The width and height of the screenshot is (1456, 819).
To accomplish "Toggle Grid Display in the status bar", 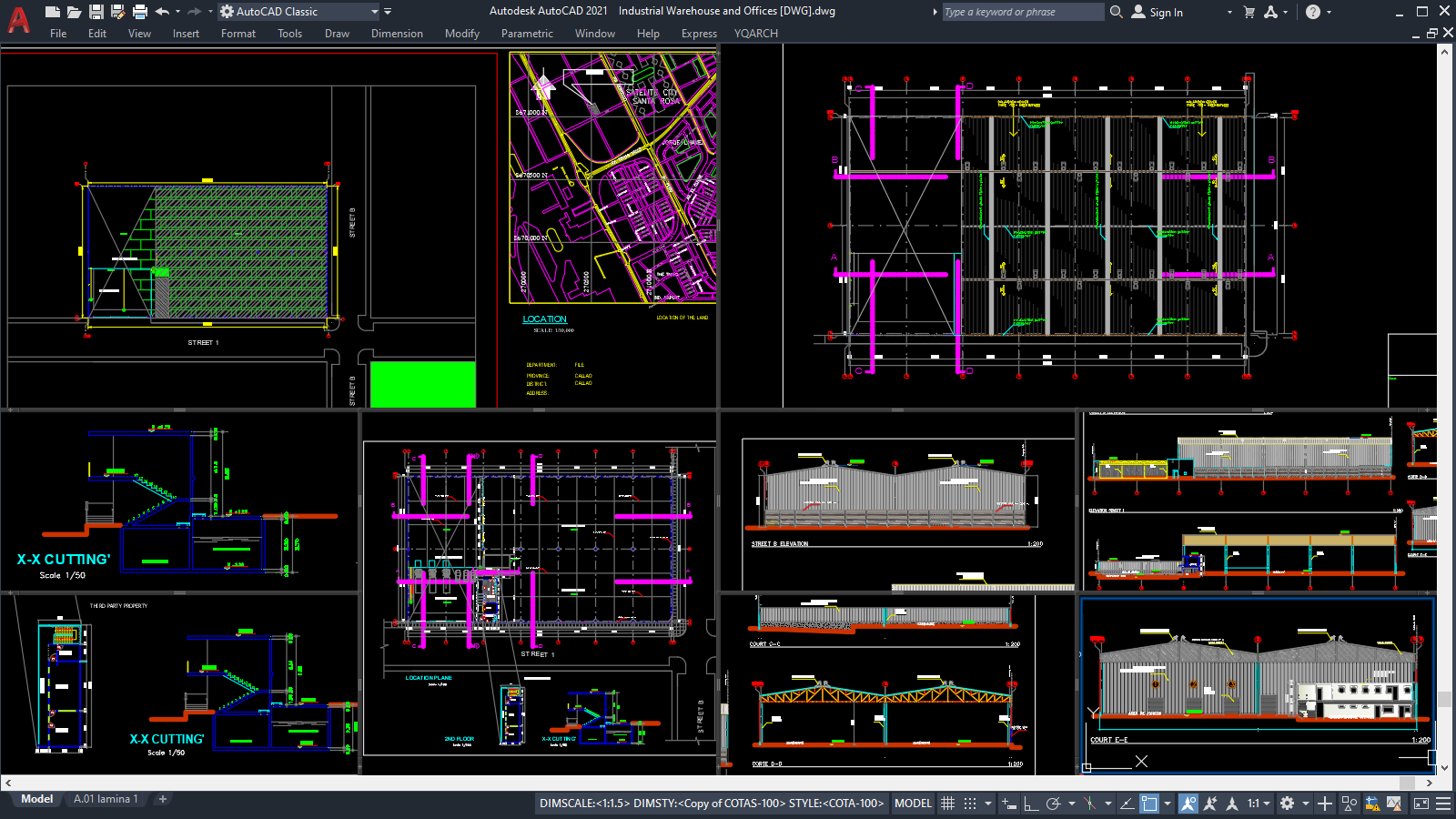I will coord(947,804).
